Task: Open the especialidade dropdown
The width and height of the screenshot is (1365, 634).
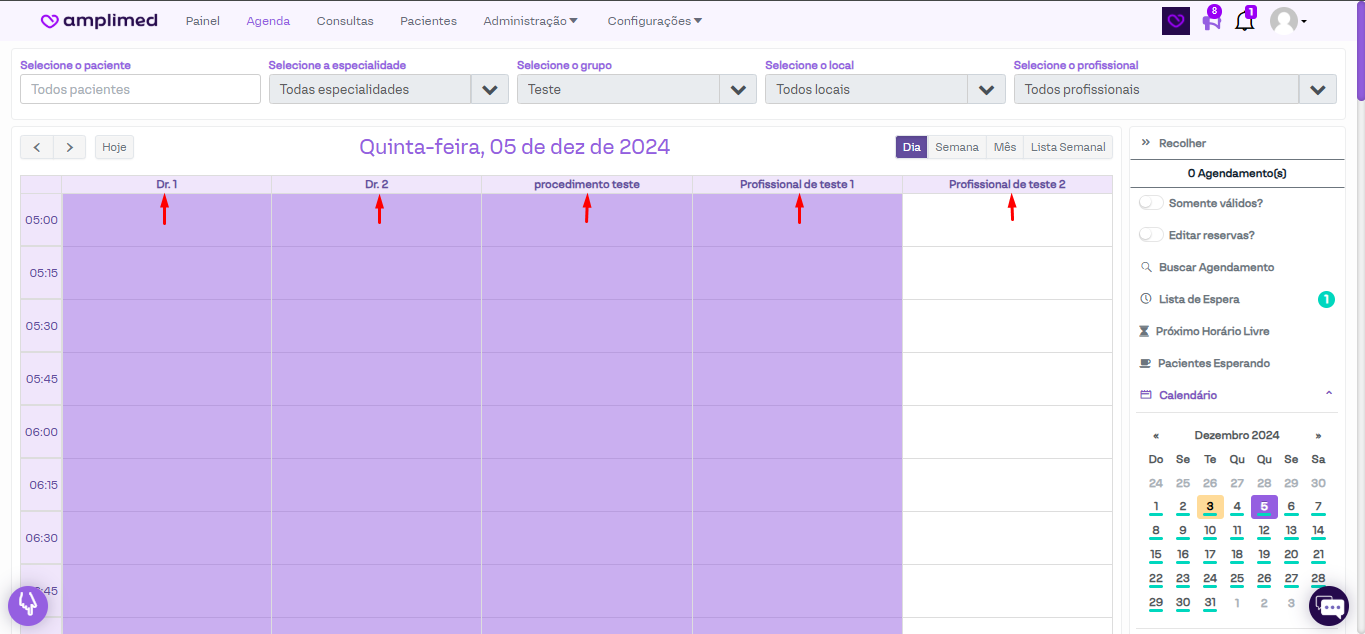Action: click(x=489, y=89)
